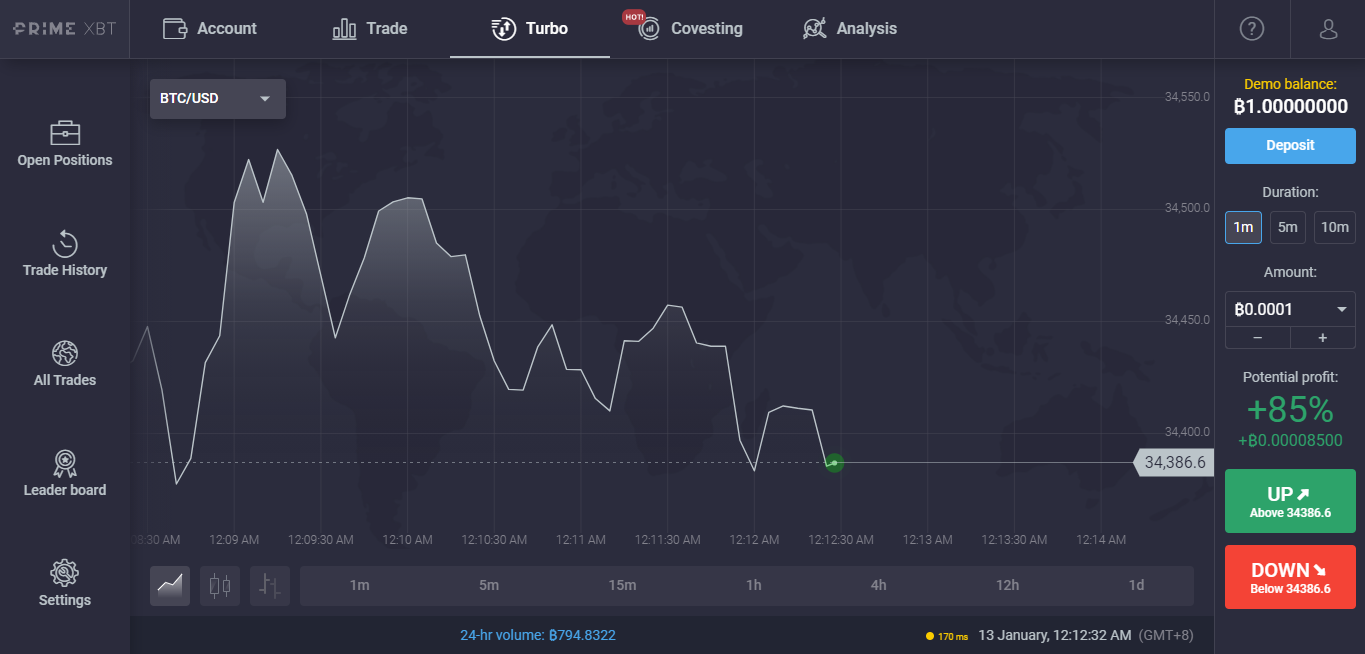Open Positions briefcase icon in sidebar
The image size is (1365, 654).
65,133
